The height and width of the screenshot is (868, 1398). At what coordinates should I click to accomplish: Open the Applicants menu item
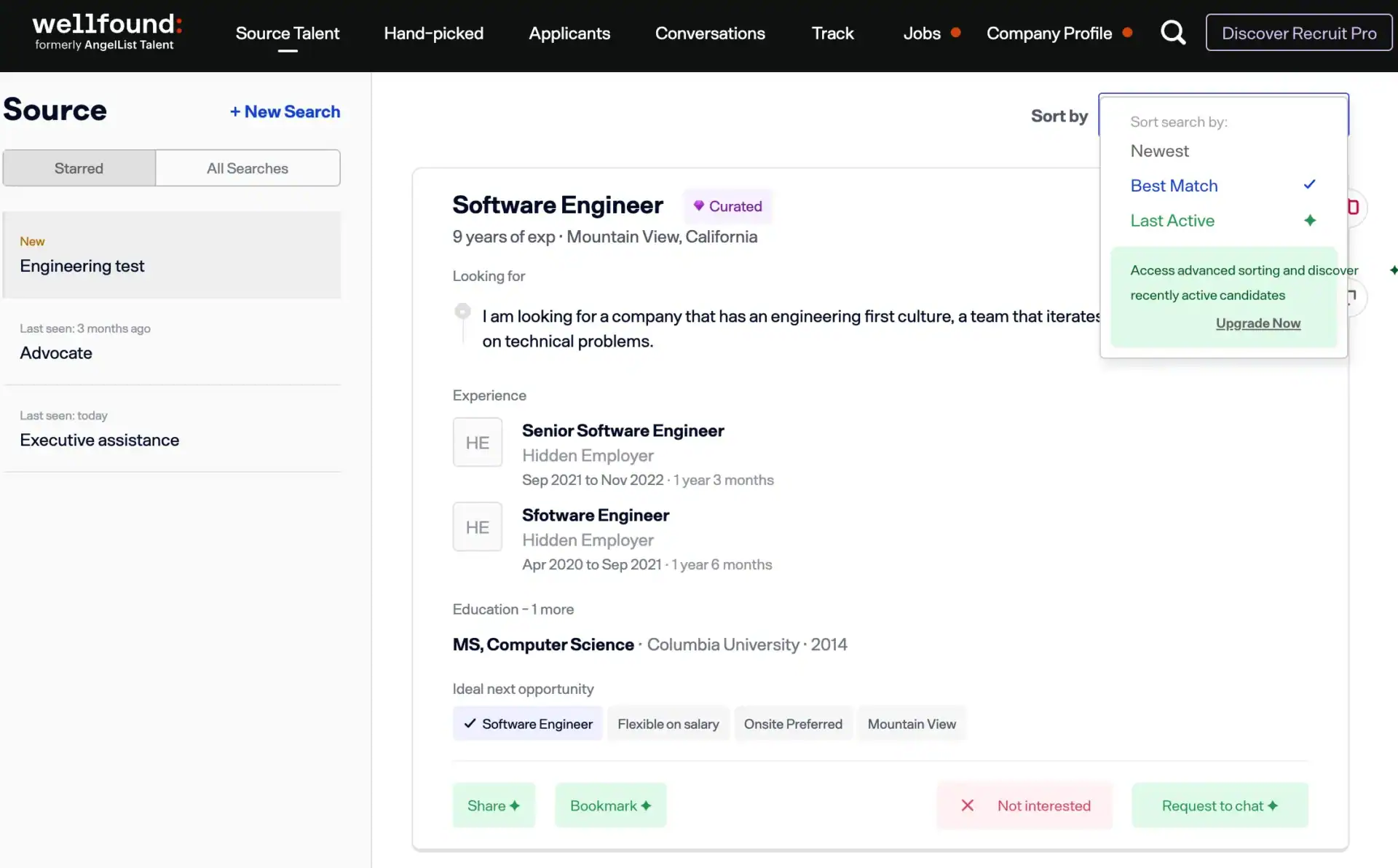[569, 33]
